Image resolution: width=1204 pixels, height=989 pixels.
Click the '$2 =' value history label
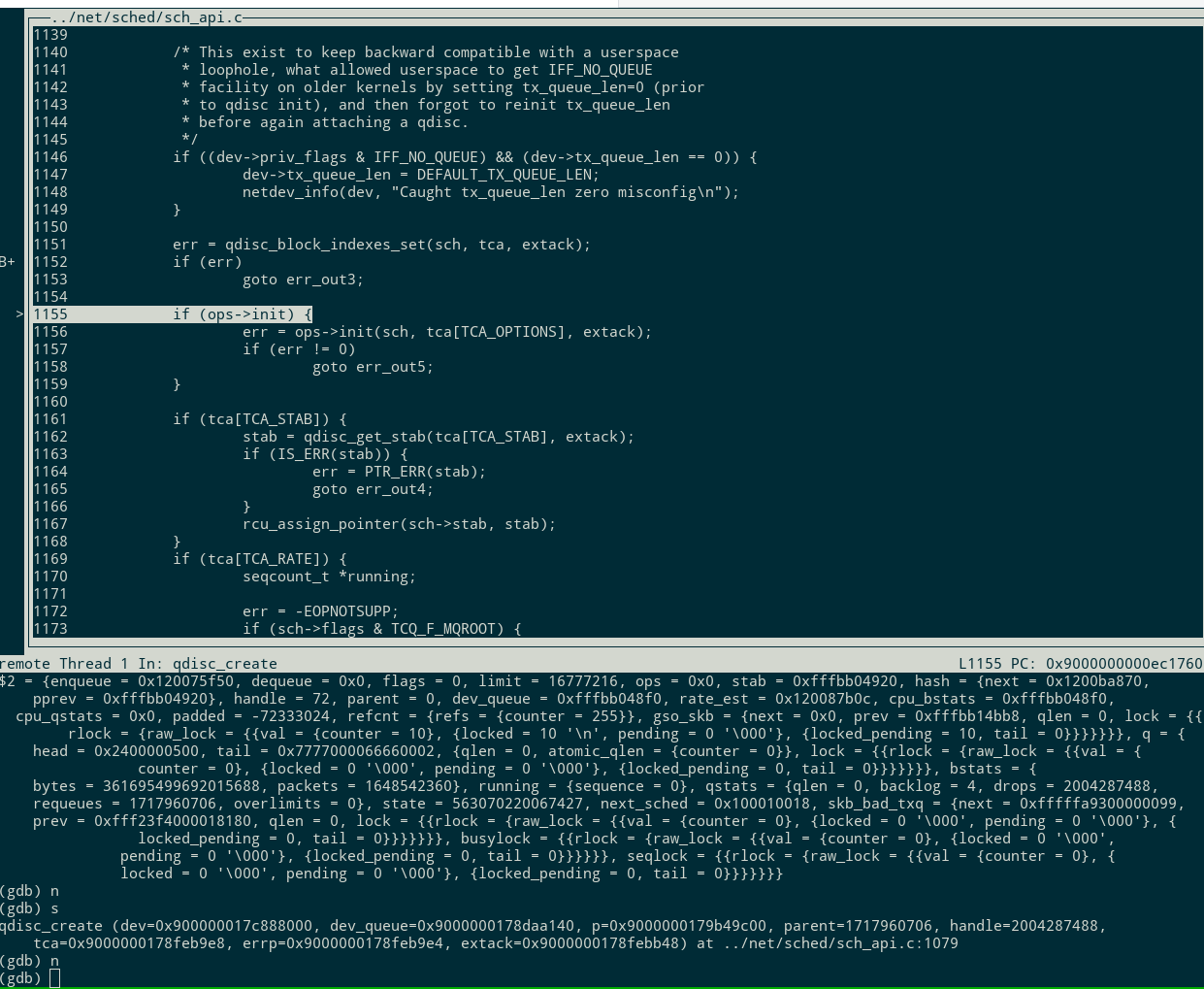coord(16,681)
